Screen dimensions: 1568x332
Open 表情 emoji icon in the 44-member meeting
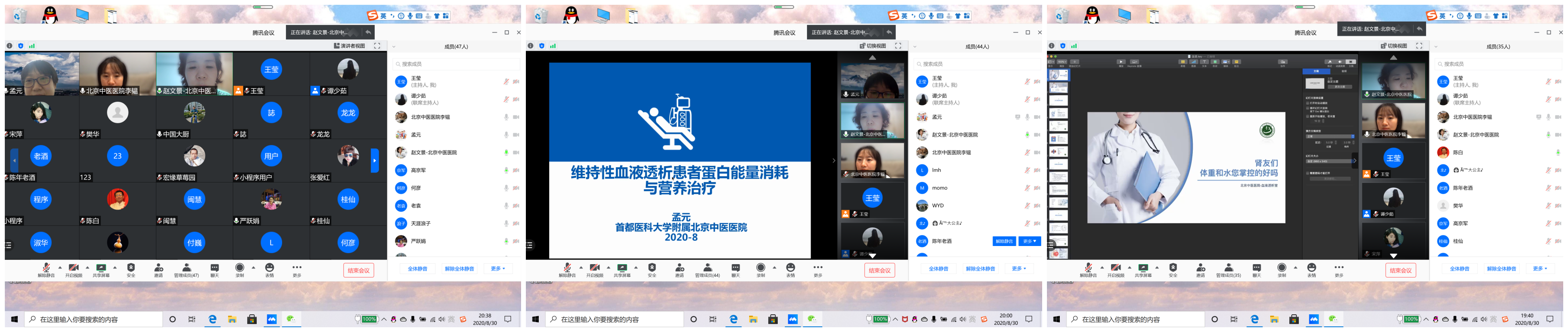tap(790, 268)
